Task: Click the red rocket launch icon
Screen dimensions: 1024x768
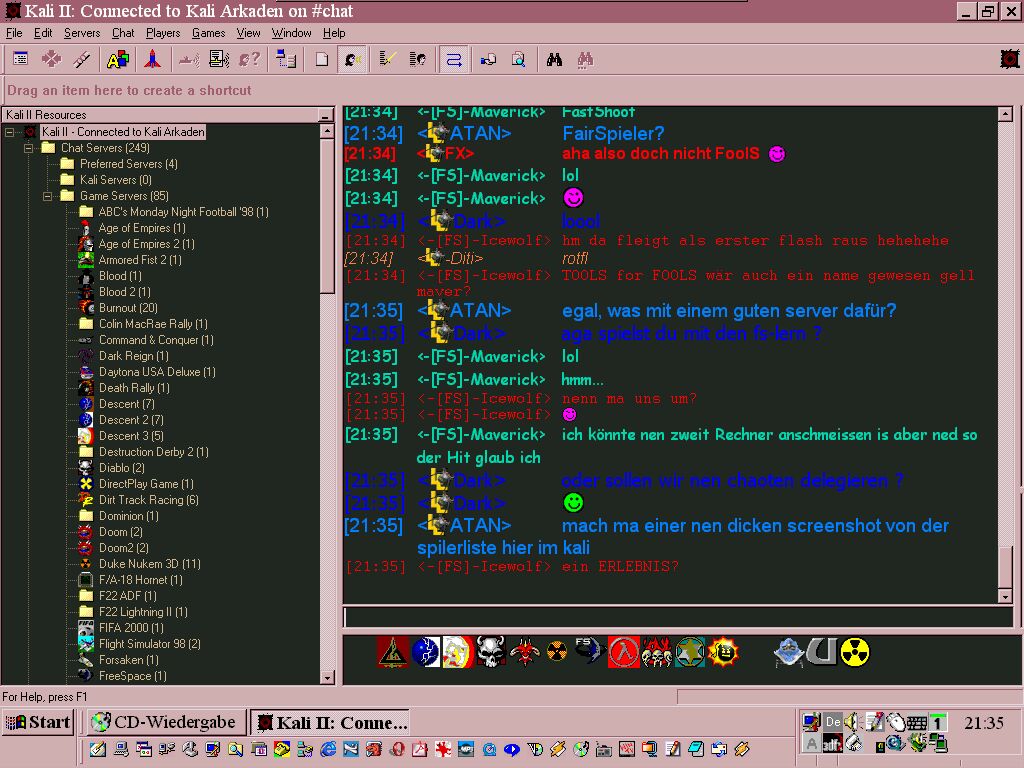Action: (152, 60)
